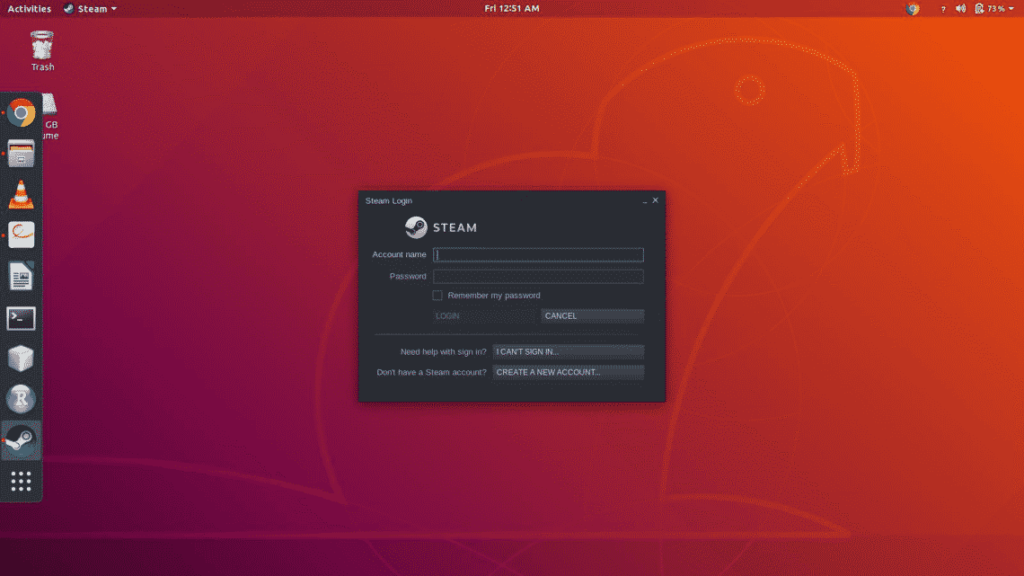This screenshot has width=1024, height=576.
Task: Click inside the Account name field
Action: [537, 254]
